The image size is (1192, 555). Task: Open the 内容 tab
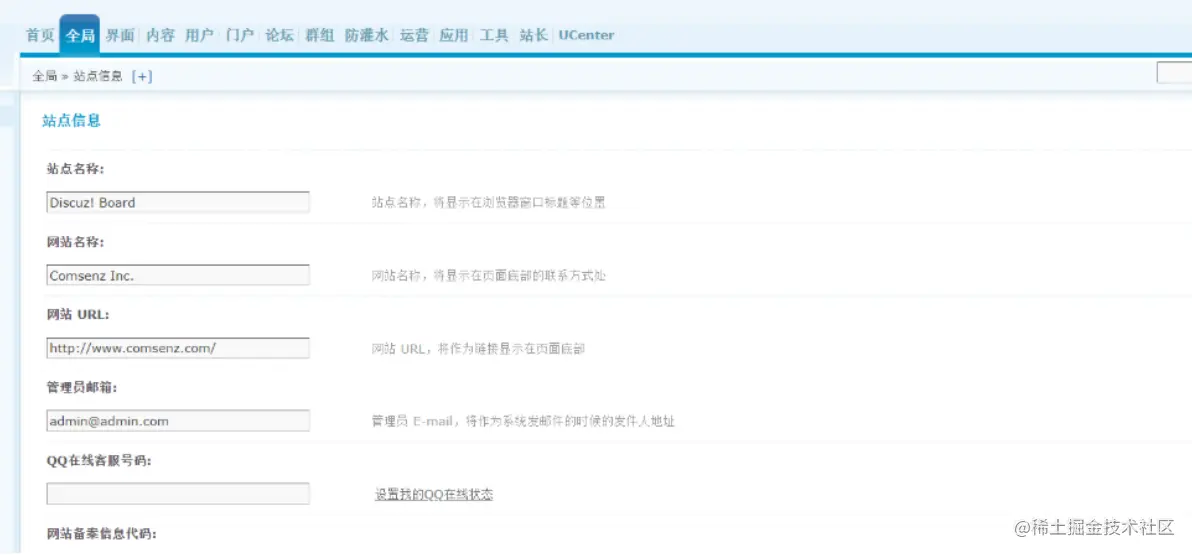pyautogui.click(x=160, y=35)
